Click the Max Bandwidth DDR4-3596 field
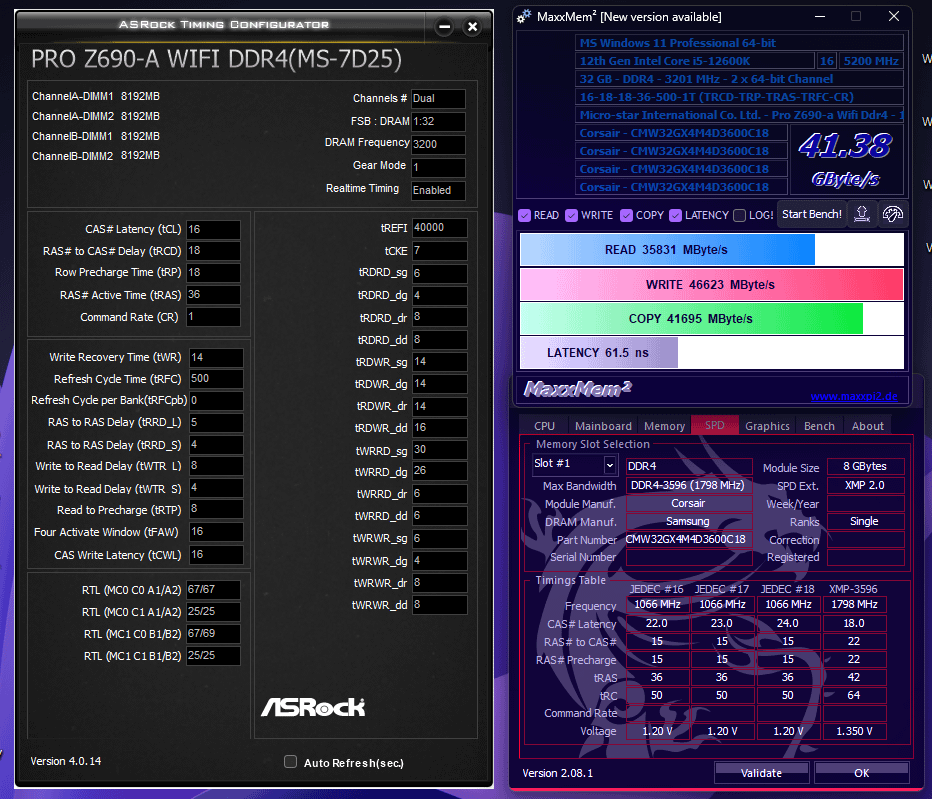This screenshot has height=799, width=932. click(x=688, y=486)
